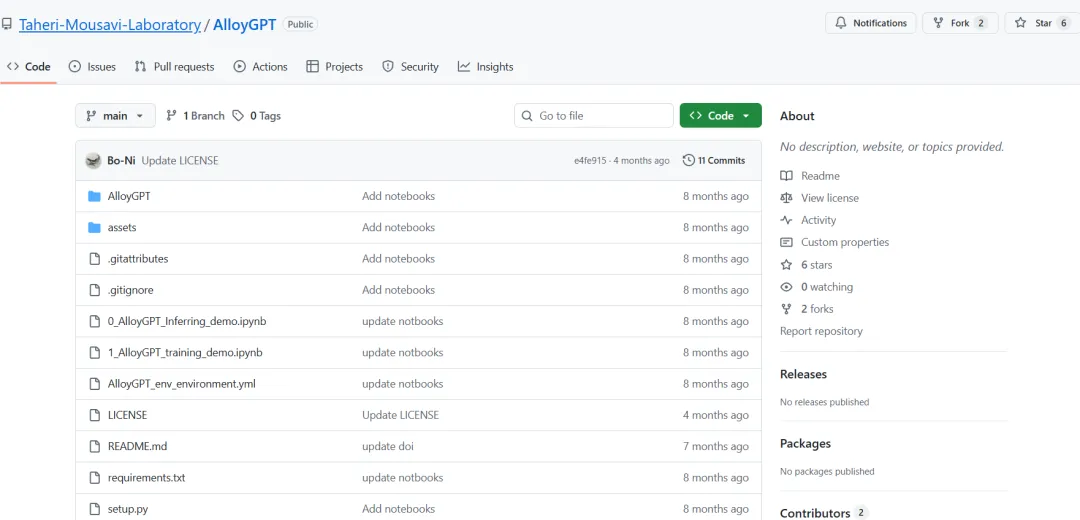Open the Insights tab

point(486,67)
